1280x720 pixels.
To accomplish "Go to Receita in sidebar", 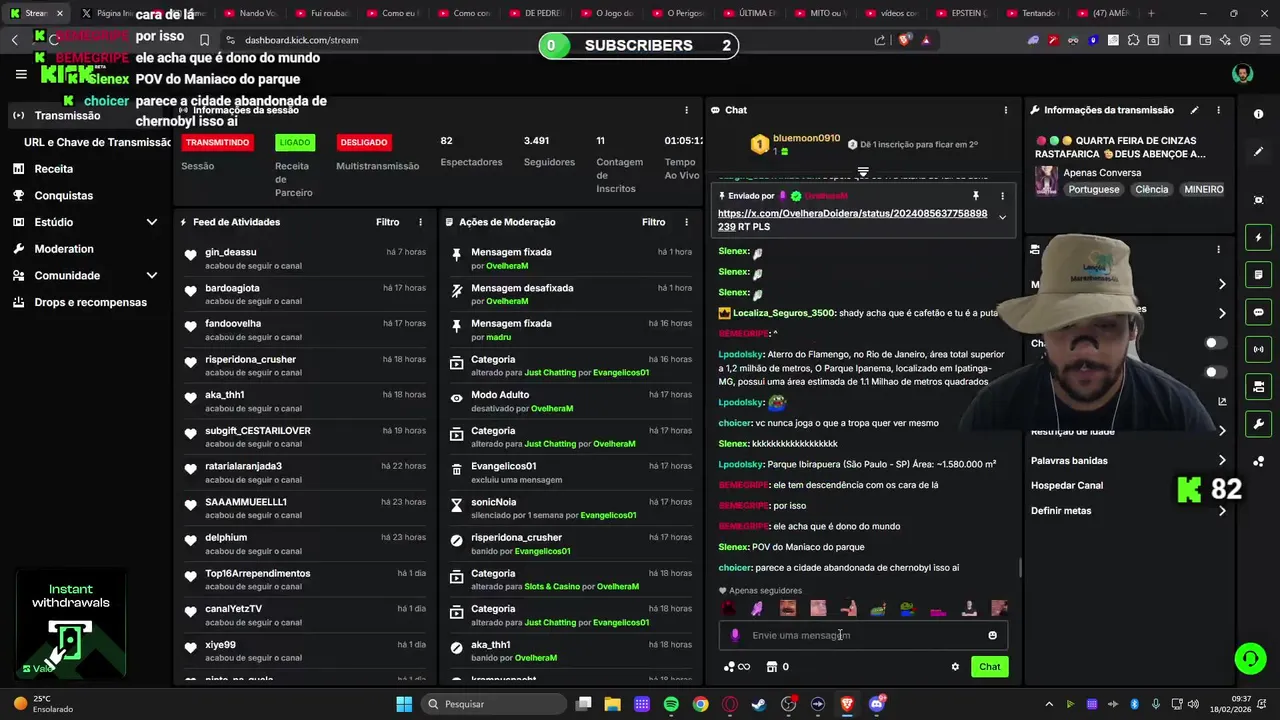I will click(54, 169).
